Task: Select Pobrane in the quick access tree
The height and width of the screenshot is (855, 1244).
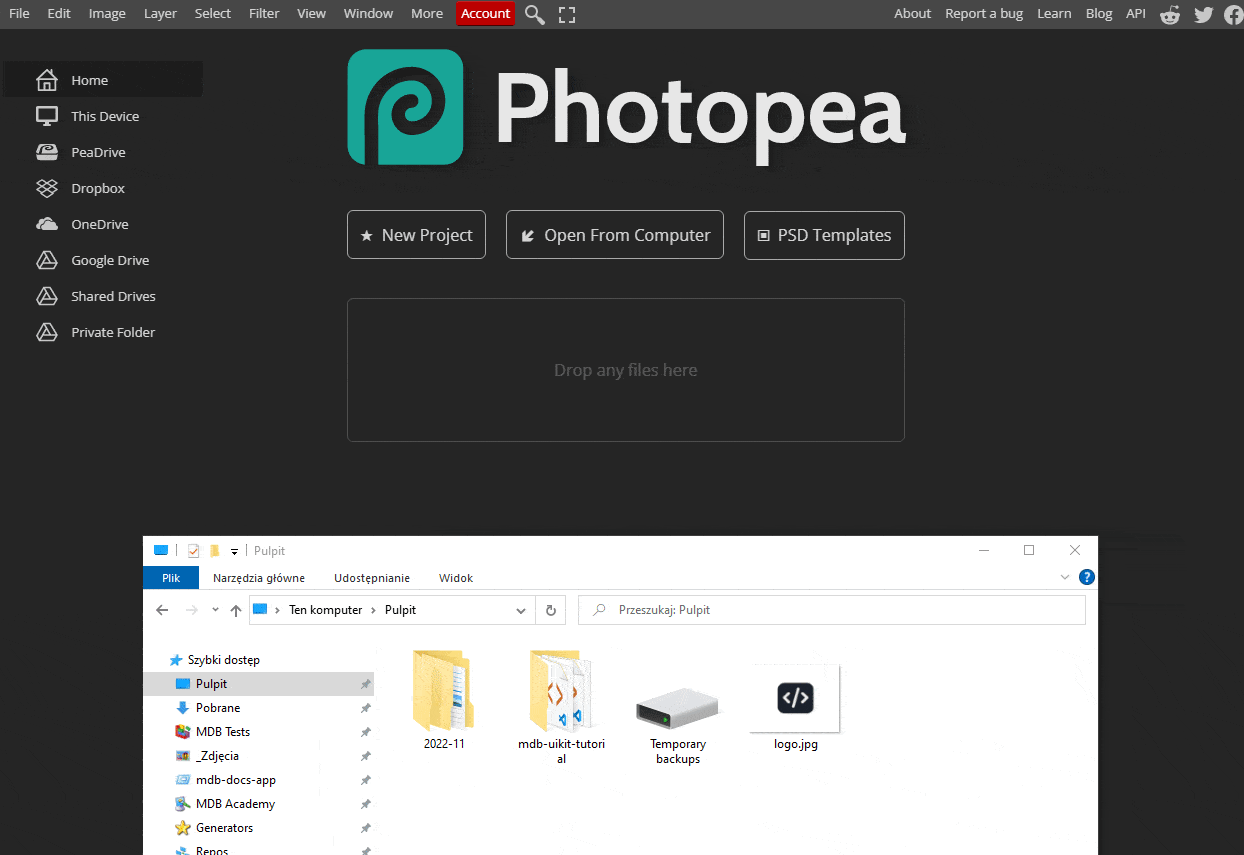Action: (217, 708)
